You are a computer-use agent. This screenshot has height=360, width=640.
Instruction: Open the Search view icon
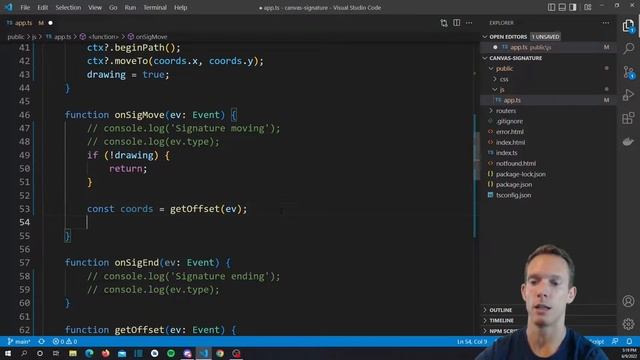point(628,48)
